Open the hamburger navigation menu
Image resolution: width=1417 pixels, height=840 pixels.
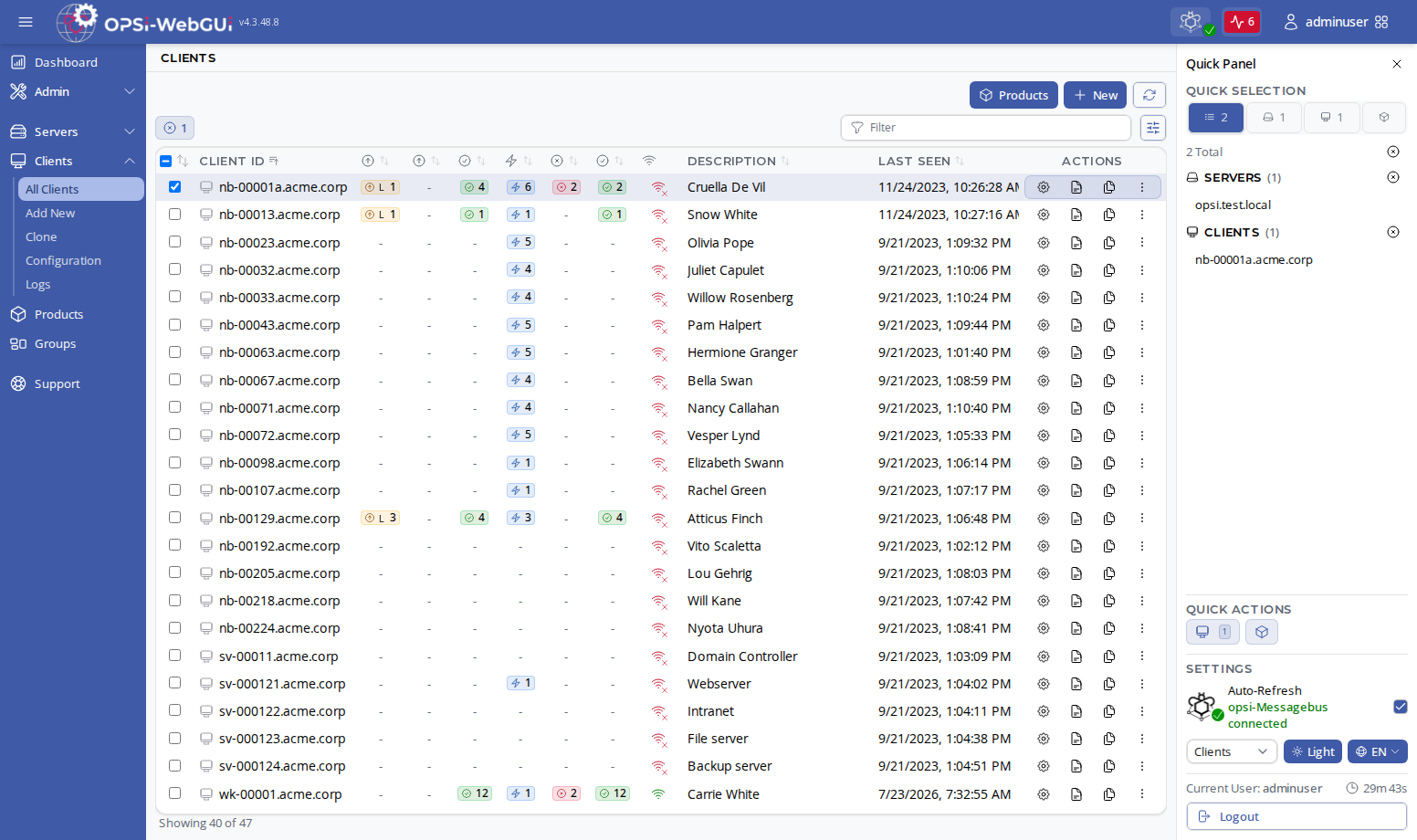pos(26,22)
